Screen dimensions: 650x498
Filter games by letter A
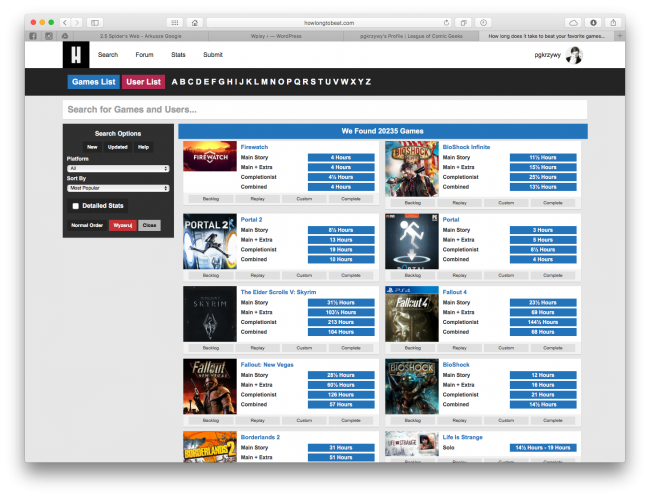tap(175, 82)
